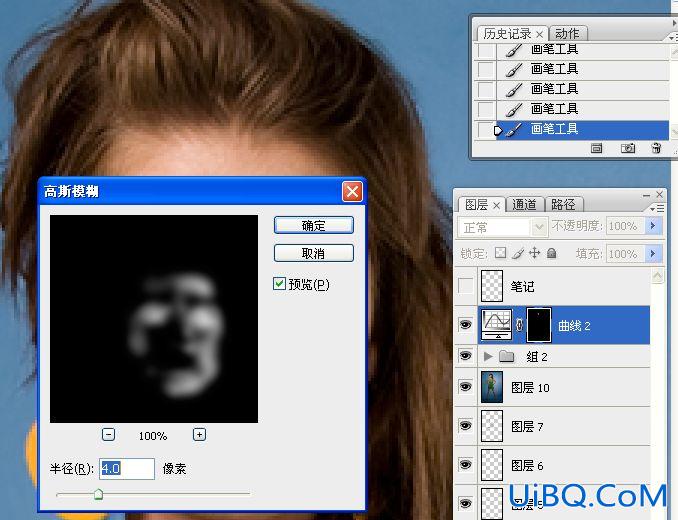The height and width of the screenshot is (520, 678).
Task: Click the blur preview image area
Action: (154, 319)
